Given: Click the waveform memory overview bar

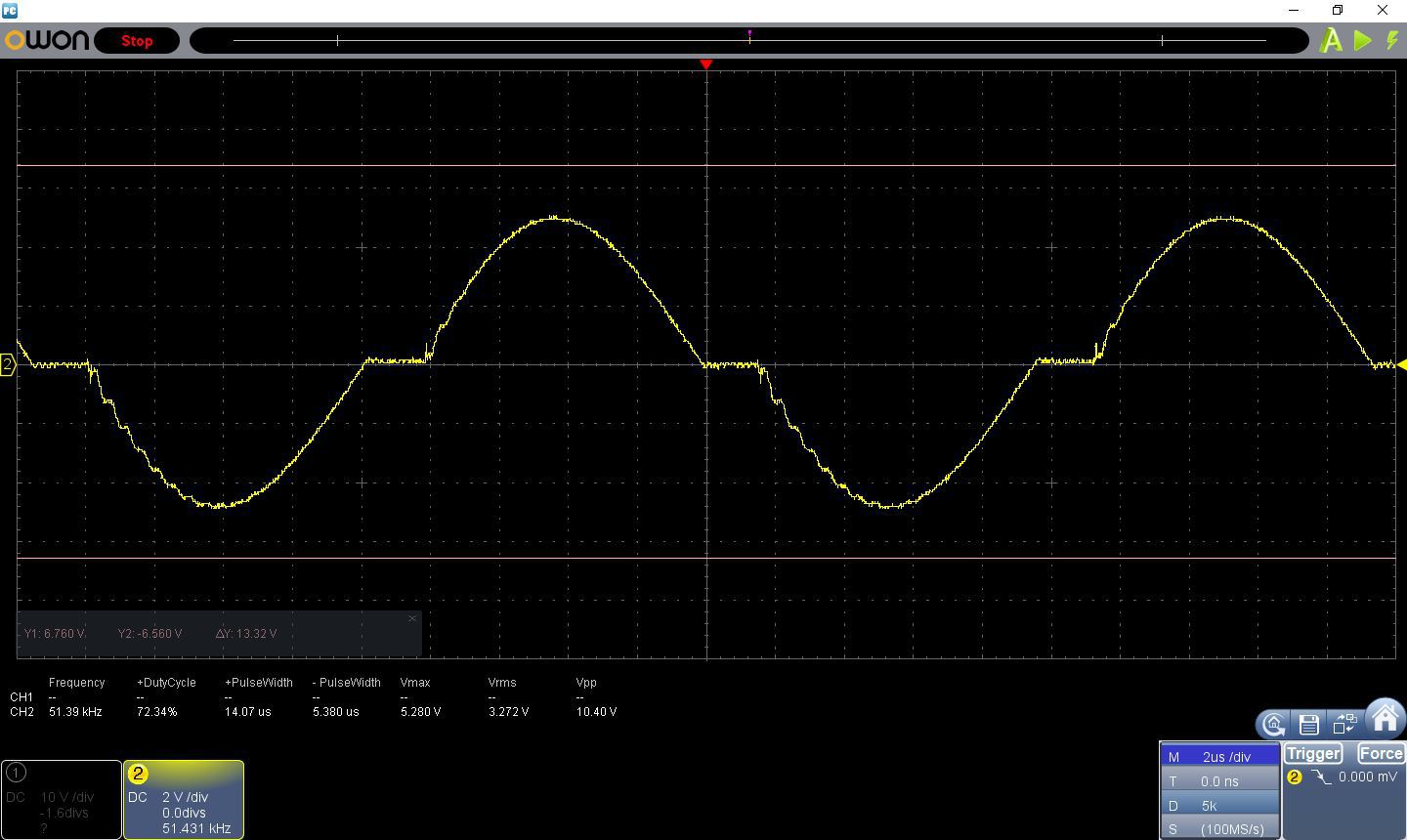Looking at the screenshot, I should 749,40.
